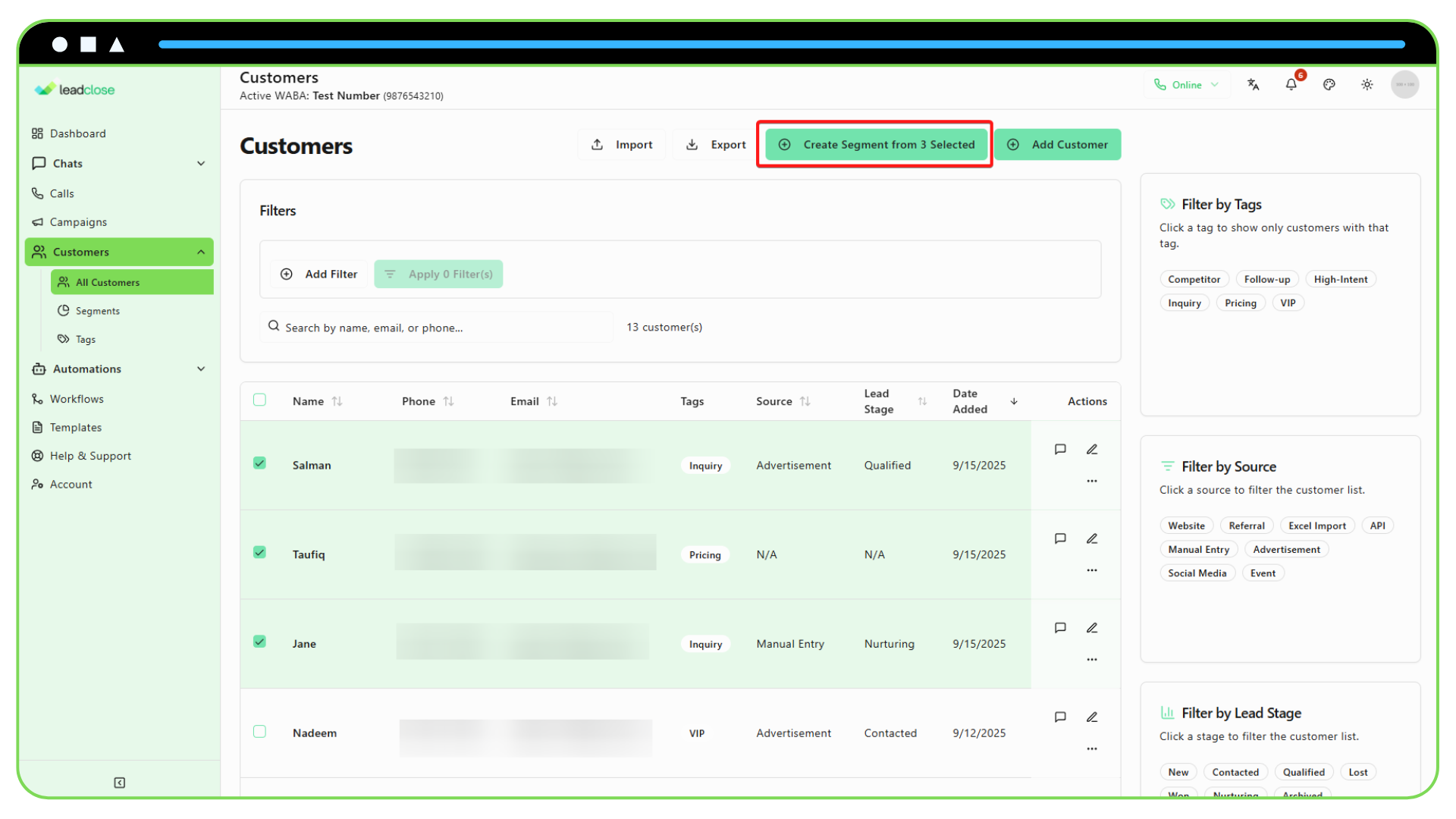Viewport: 1456px width, 819px height.
Task: Go to Campaigns in sidebar
Action: pos(78,222)
